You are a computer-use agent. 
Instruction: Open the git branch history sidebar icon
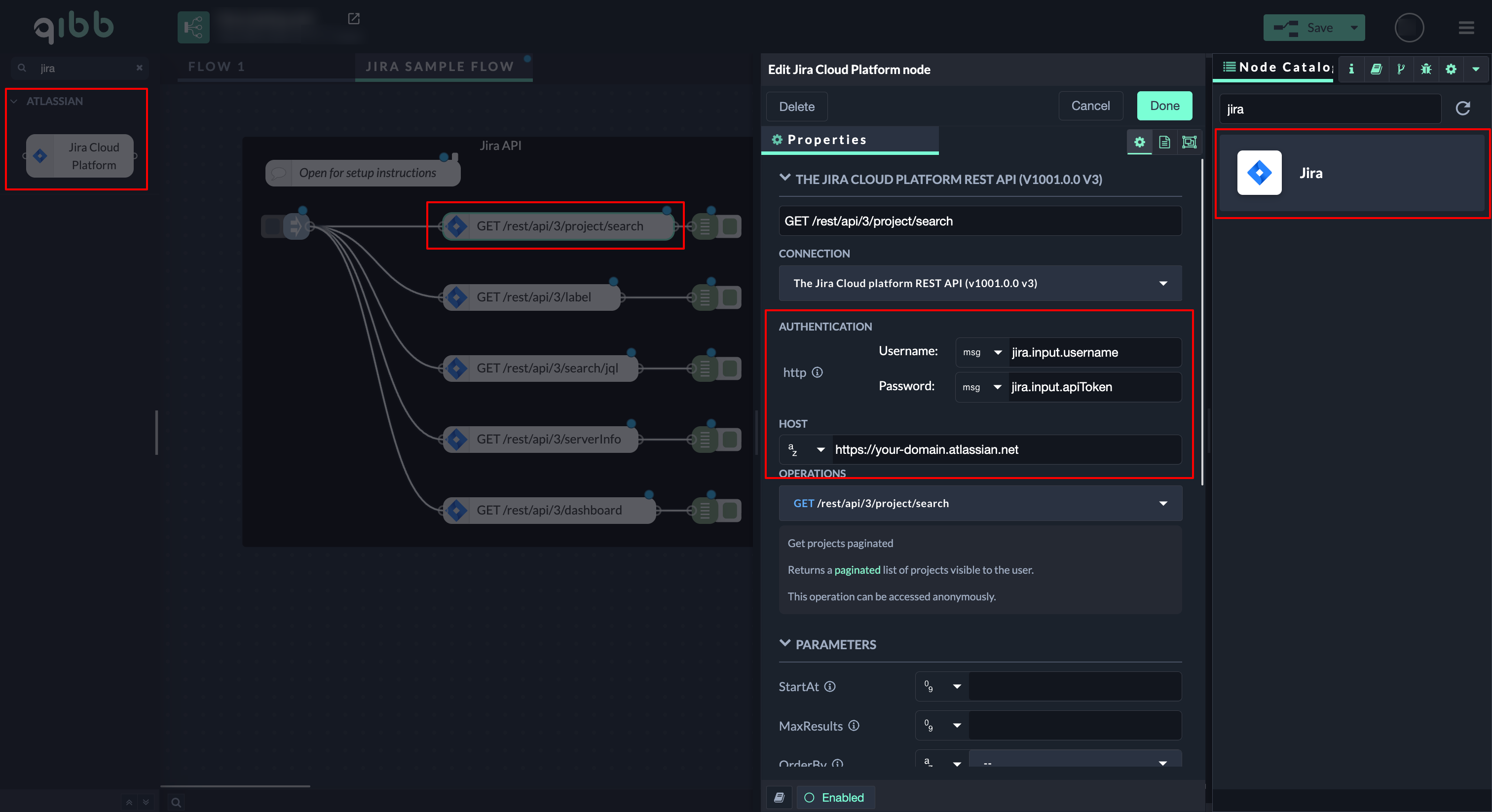click(x=1401, y=69)
